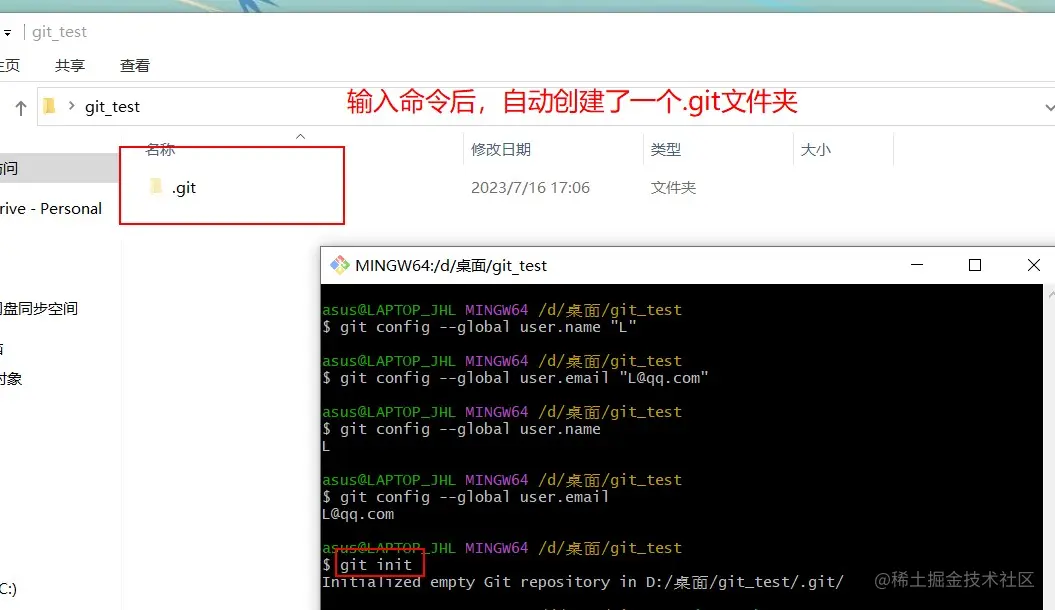1055x610 pixels.
Task: Click the L@qq.com output line
Action: (x=358, y=514)
